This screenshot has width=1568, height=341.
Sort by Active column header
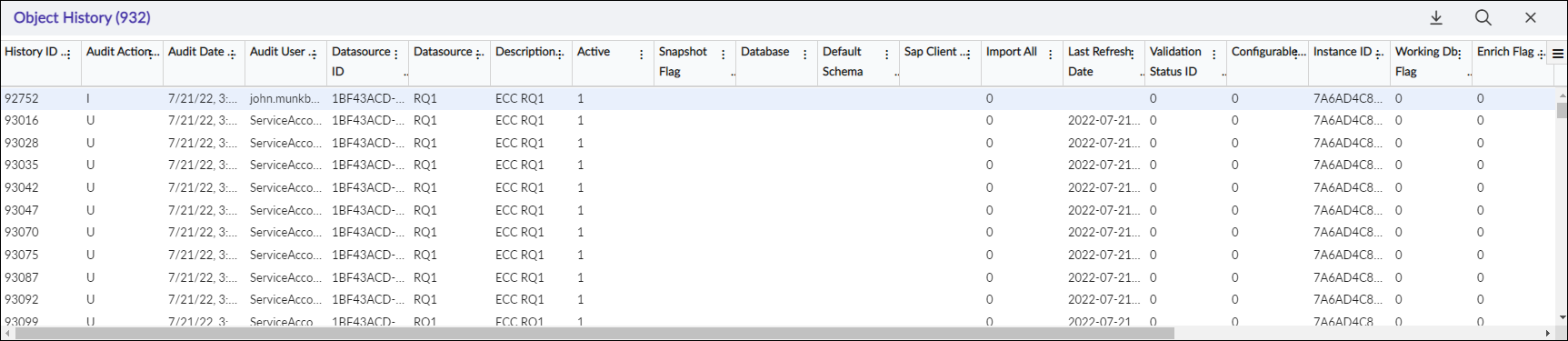[594, 52]
